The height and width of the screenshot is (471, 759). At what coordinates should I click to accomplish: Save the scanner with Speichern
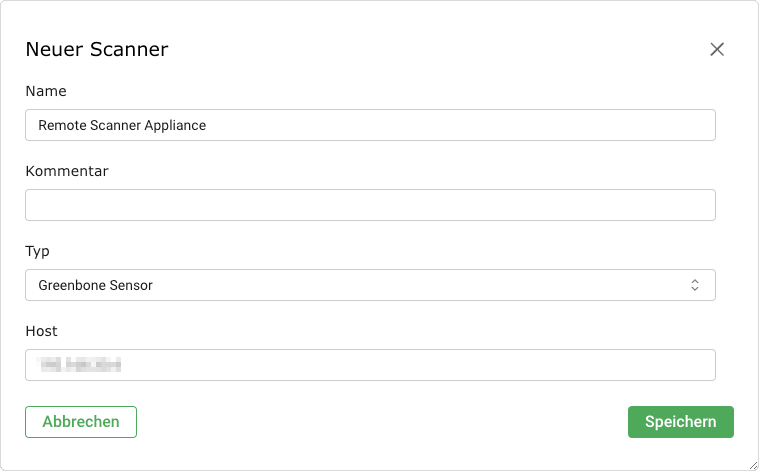click(x=680, y=422)
